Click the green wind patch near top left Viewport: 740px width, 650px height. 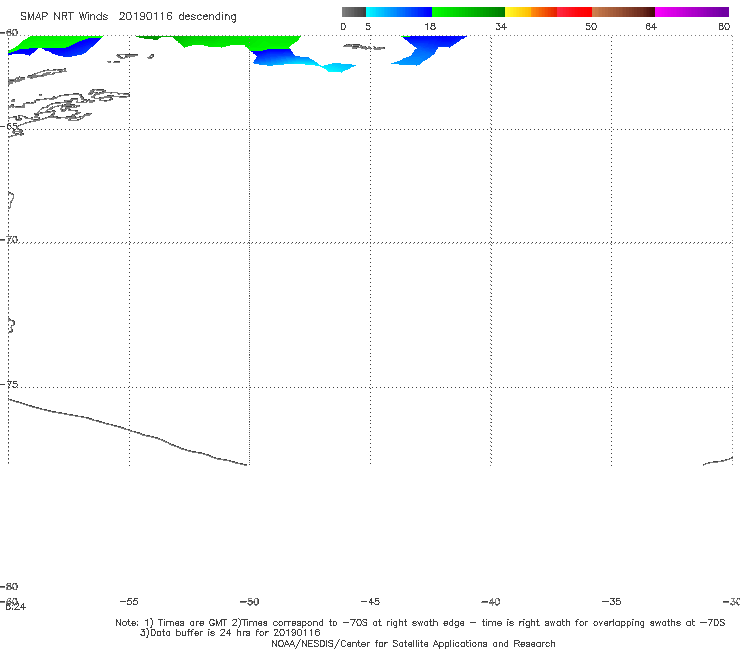pyautogui.click(x=57, y=42)
